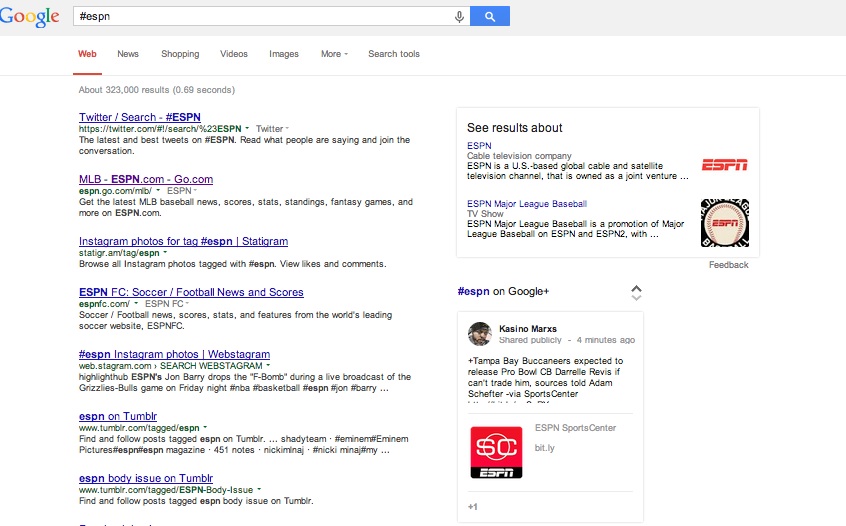Open ESPN source dropdown after espn.go.com
This screenshot has height=526, width=846.
coord(182,190)
